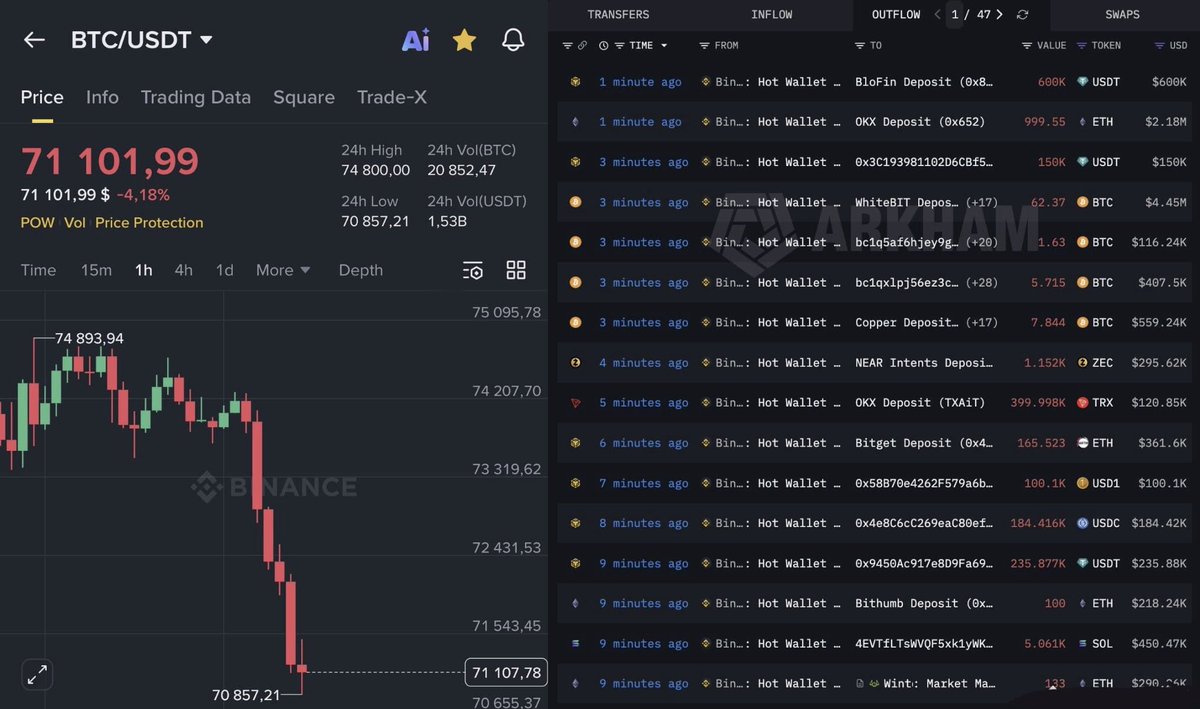Select the 1d timeframe button
Viewport: 1200px width, 709px height.
[225, 270]
